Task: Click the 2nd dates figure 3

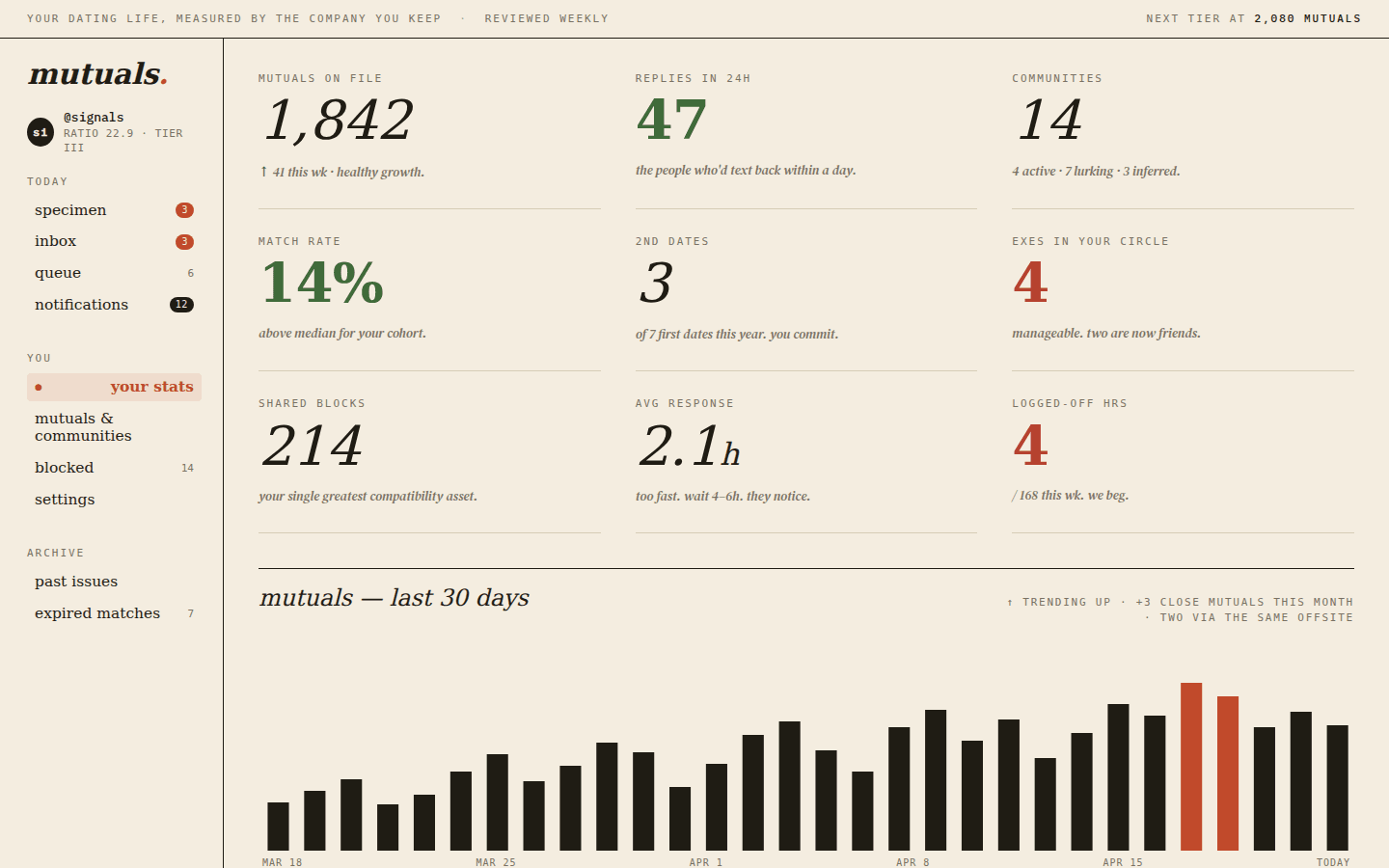Action: [656, 284]
